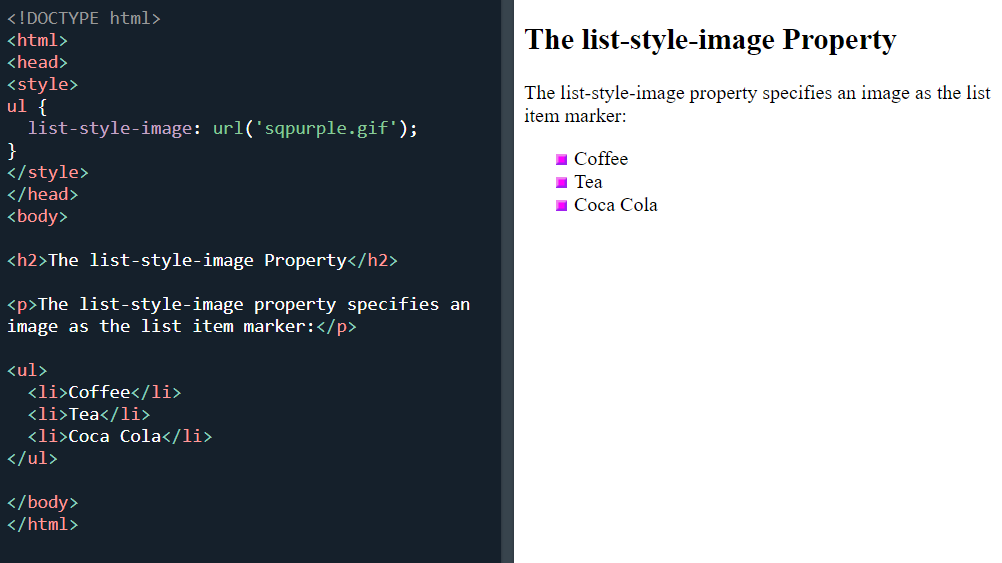Click the opening <style> tag in the code
The width and height of the screenshot is (1002, 563).
(42, 84)
